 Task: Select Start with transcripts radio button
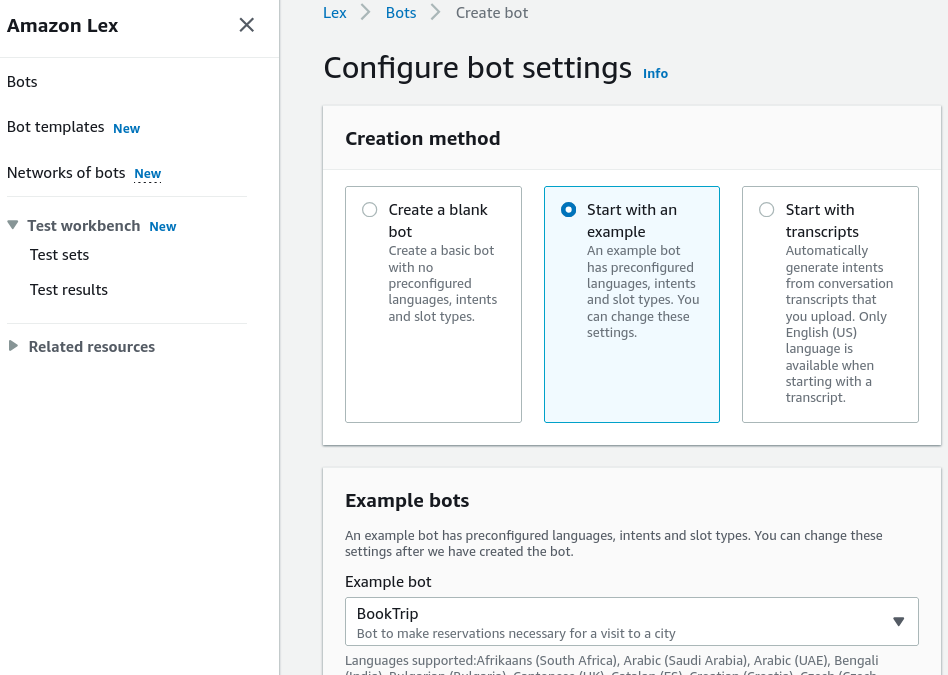click(767, 210)
